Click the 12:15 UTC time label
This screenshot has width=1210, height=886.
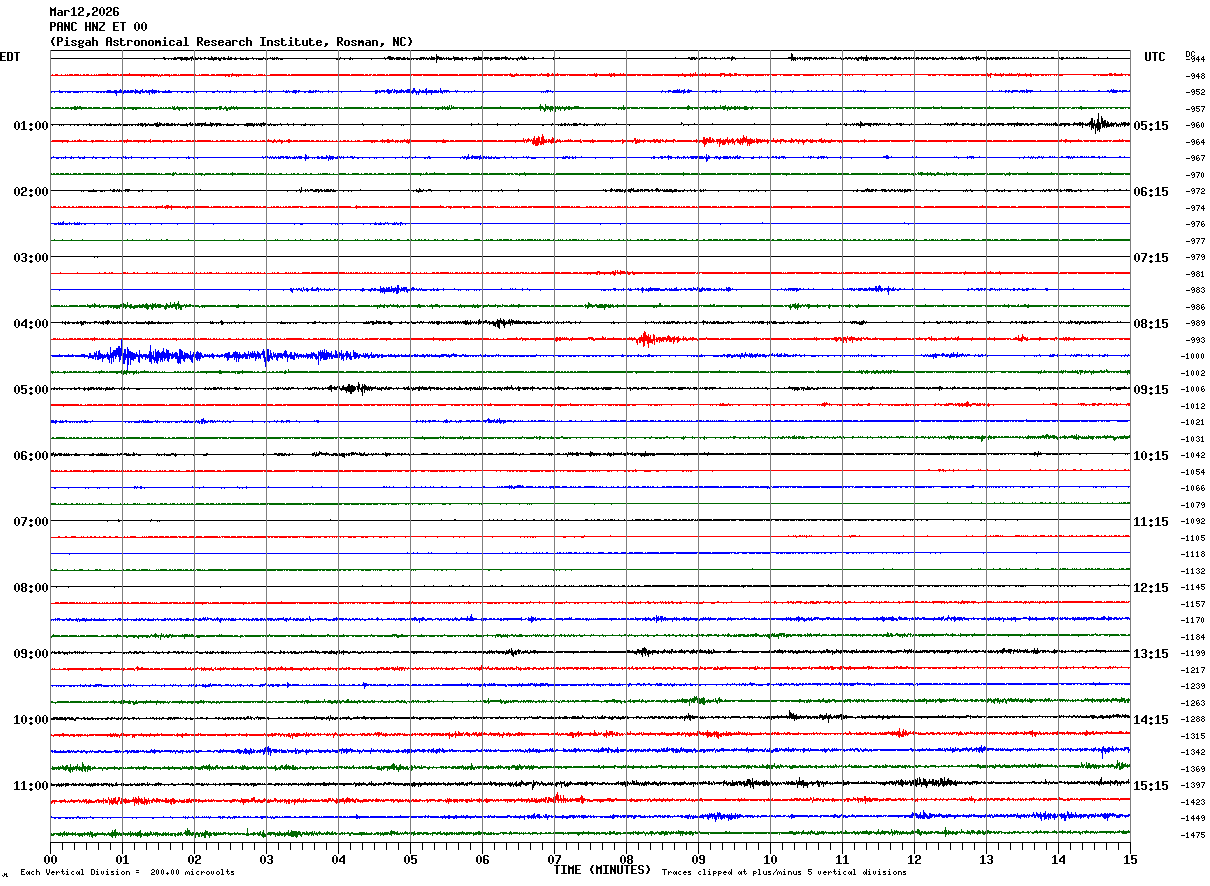point(1152,588)
